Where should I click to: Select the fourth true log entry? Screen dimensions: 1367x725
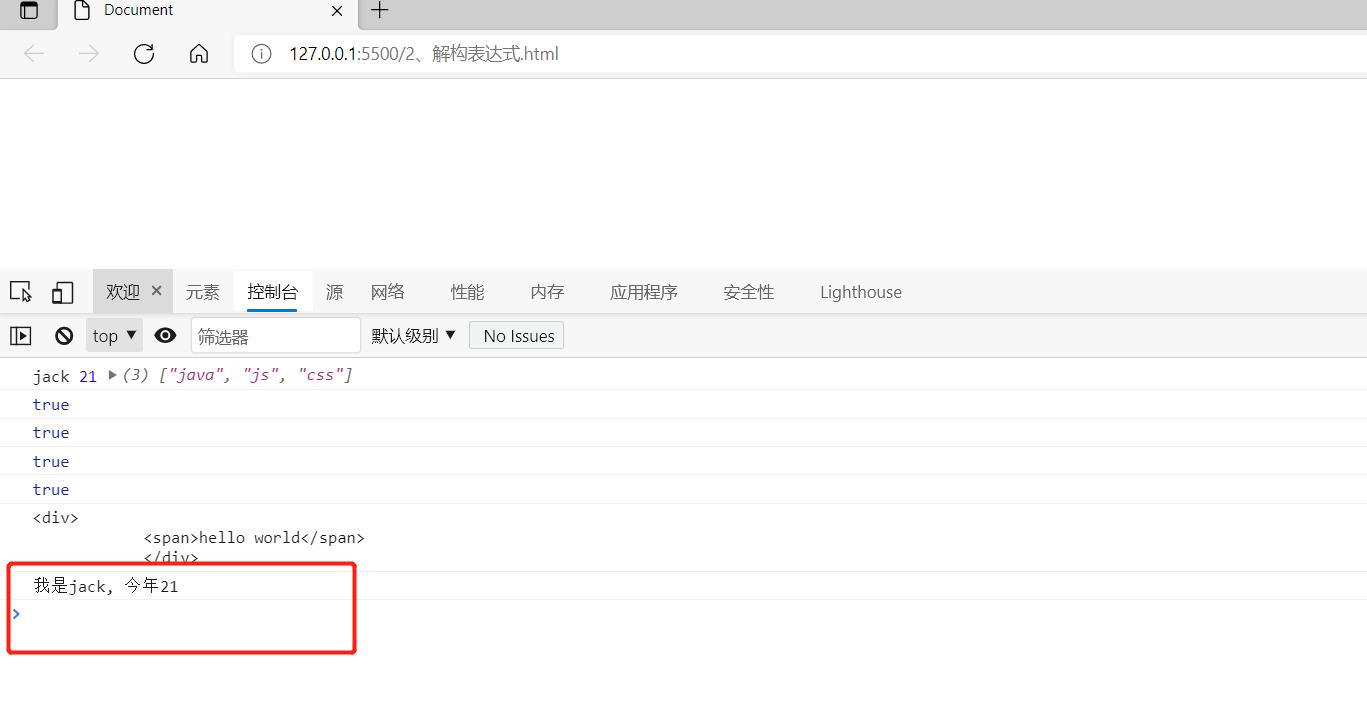[x=51, y=490]
